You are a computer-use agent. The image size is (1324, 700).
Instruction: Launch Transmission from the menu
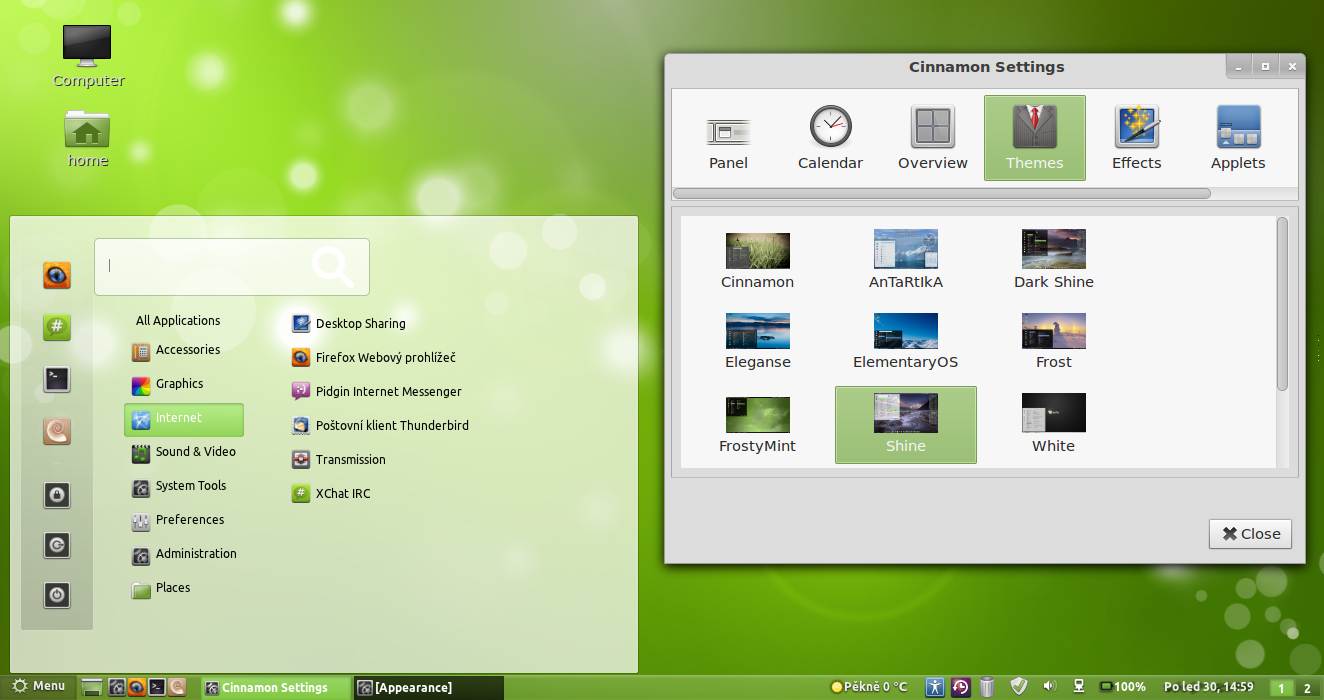pos(339,460)
